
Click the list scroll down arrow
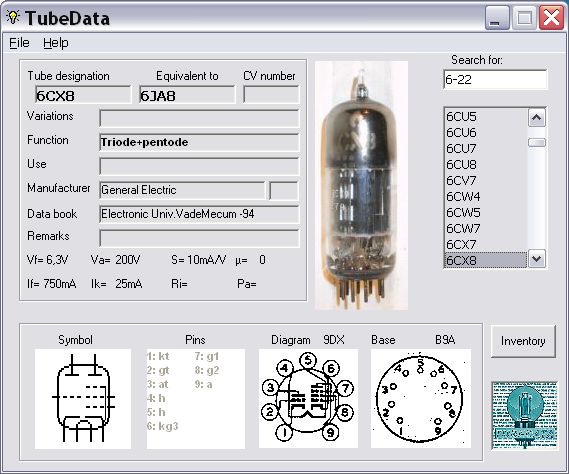[537, 259]
